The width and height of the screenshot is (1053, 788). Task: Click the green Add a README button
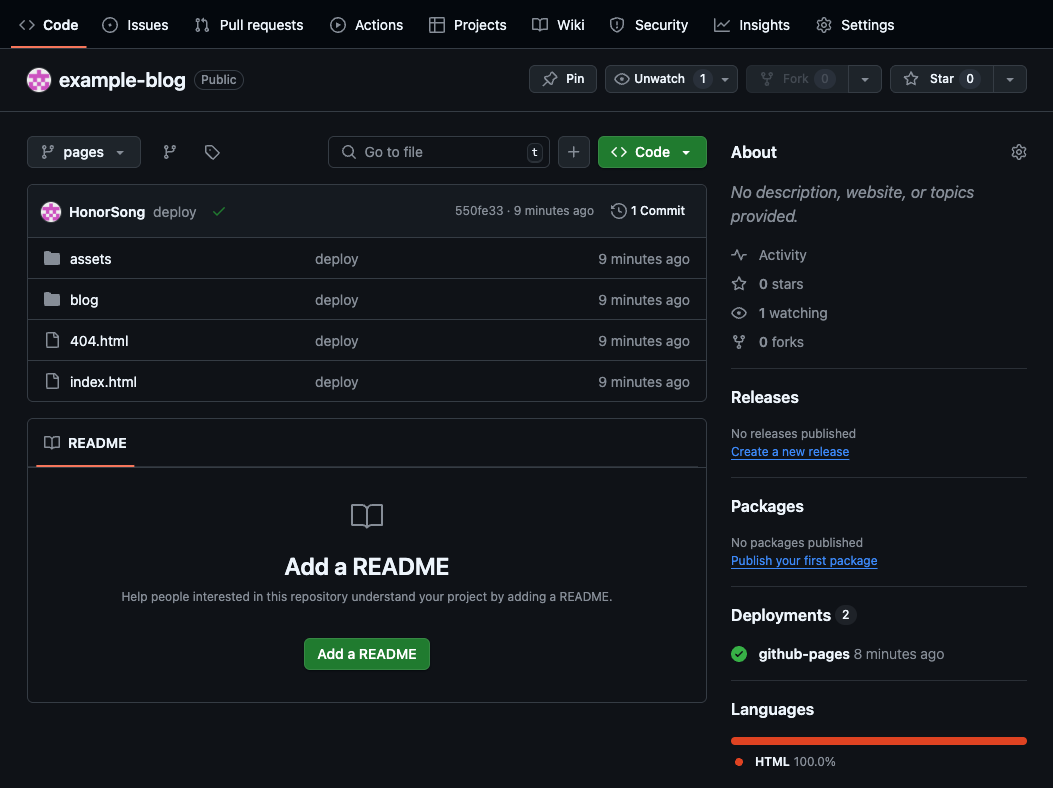[367, 654]
